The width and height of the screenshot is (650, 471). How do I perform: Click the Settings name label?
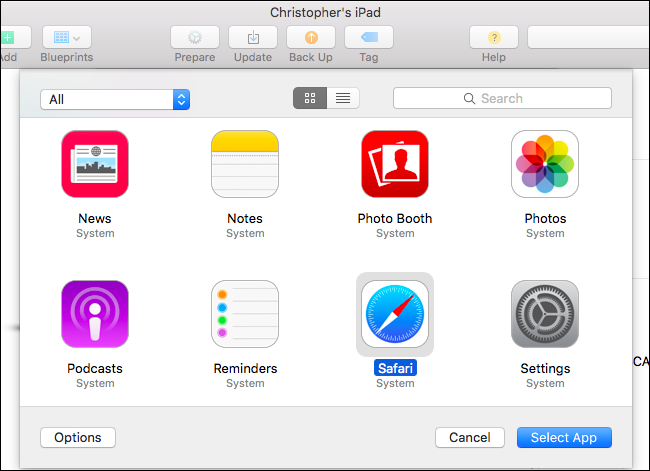[545, 369]
